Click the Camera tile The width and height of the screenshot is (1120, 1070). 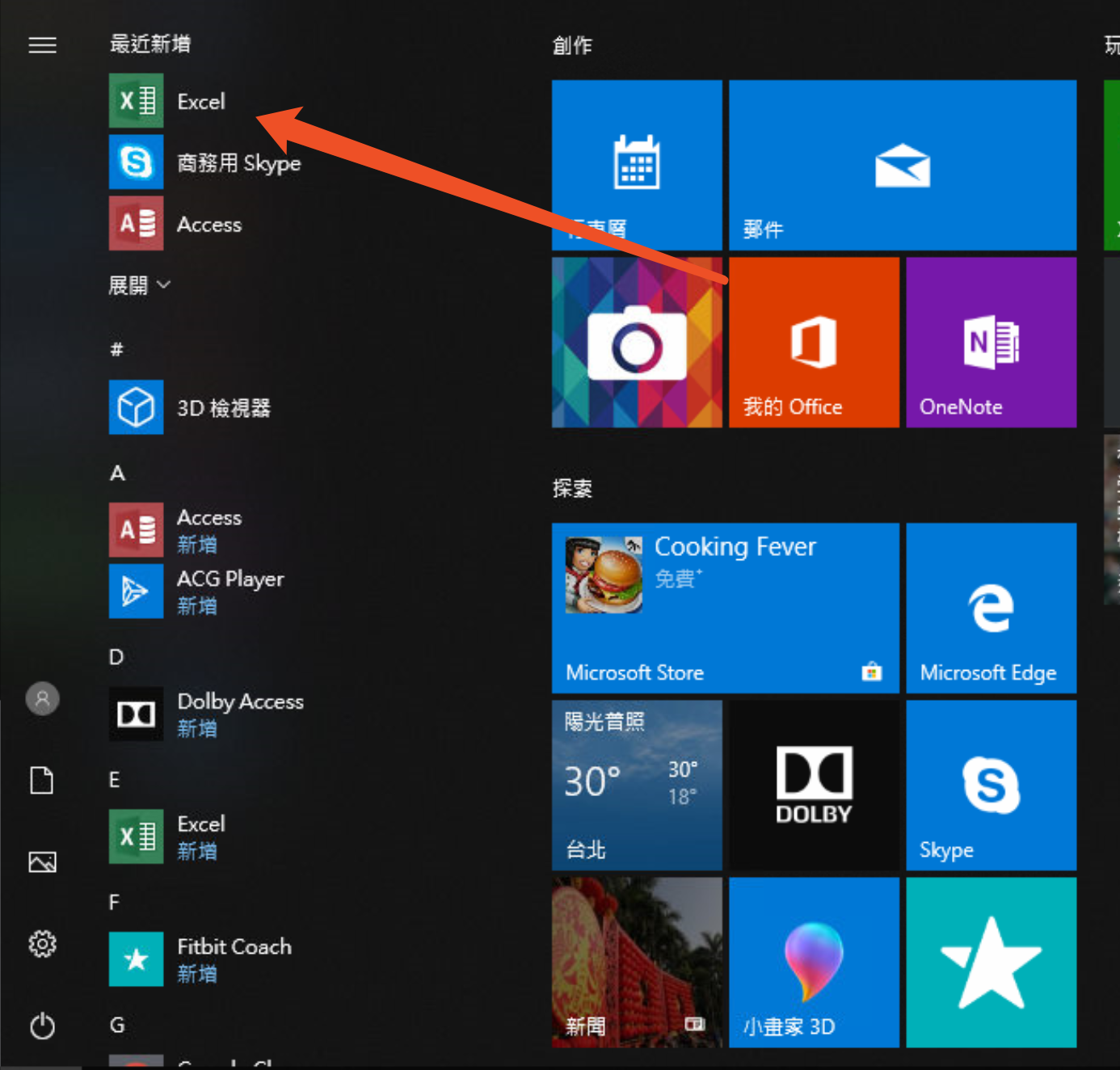637,343
